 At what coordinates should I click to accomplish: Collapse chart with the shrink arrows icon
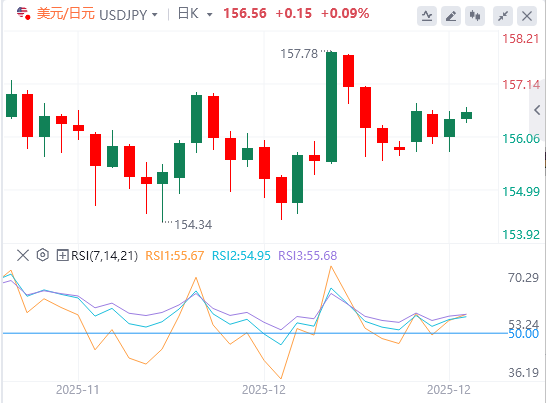point(503,16)
